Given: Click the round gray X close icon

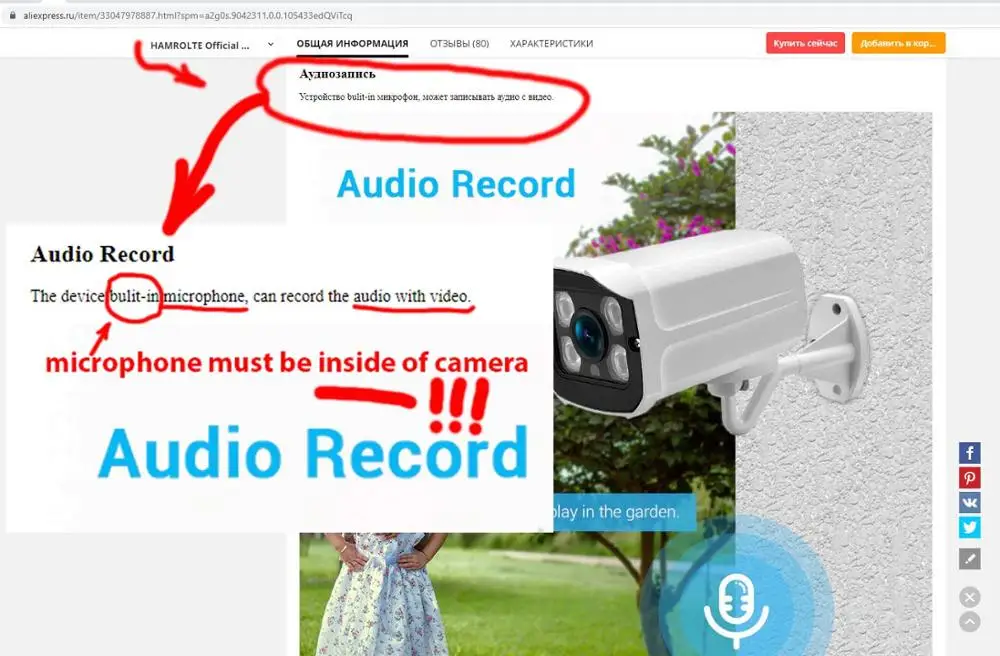Looking at the screenshot, I should pos(969,597).
